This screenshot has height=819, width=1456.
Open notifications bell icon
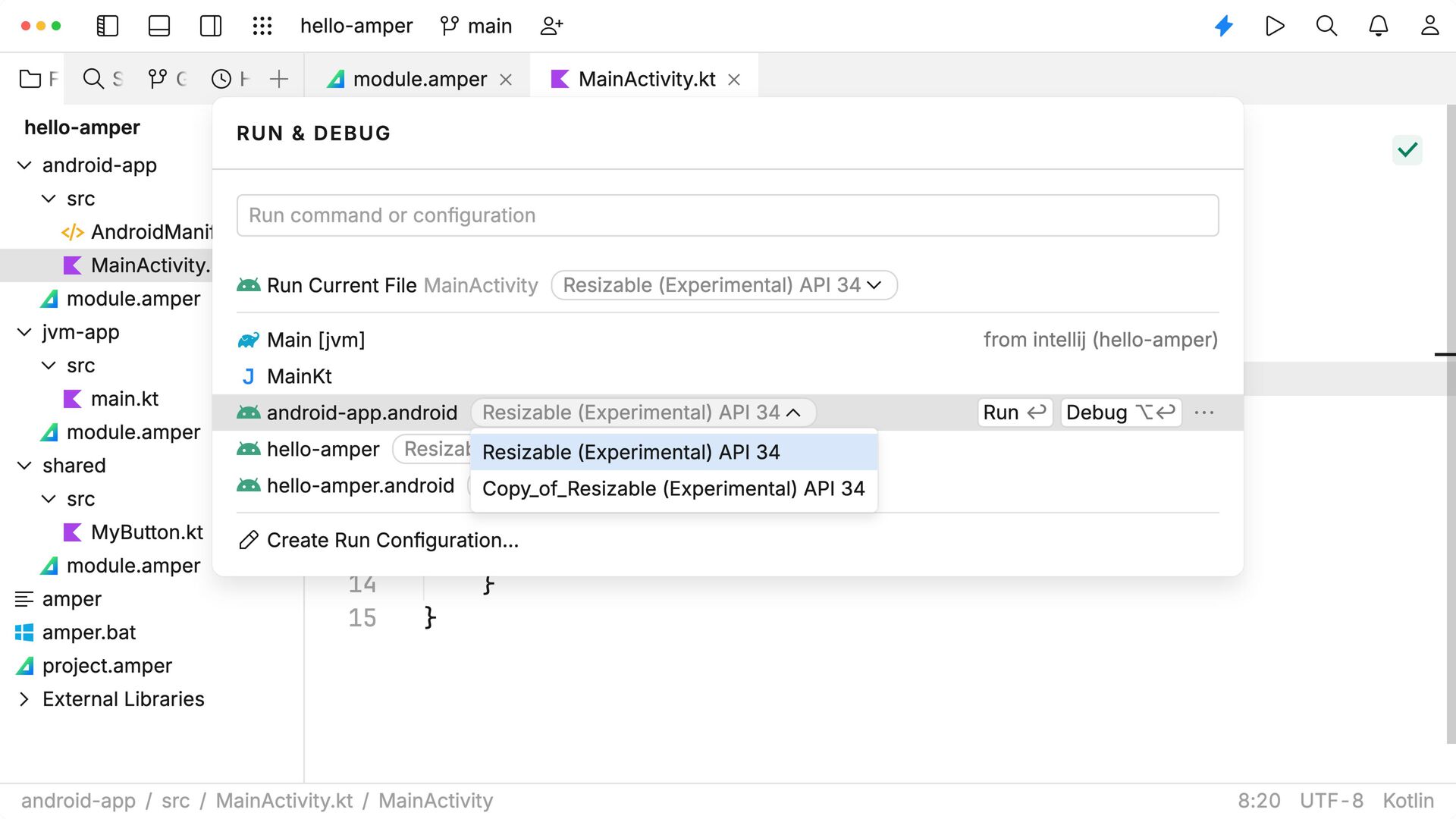coord(1378,26)
